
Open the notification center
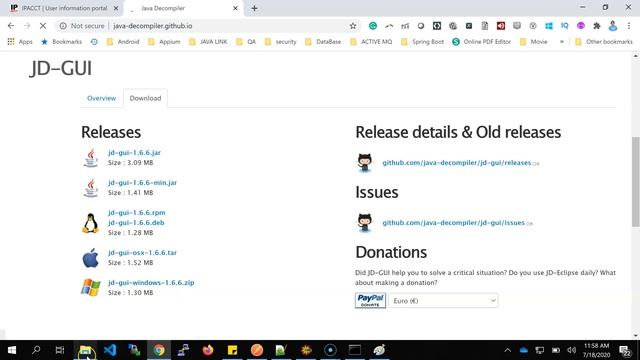(x=624, y=350)
